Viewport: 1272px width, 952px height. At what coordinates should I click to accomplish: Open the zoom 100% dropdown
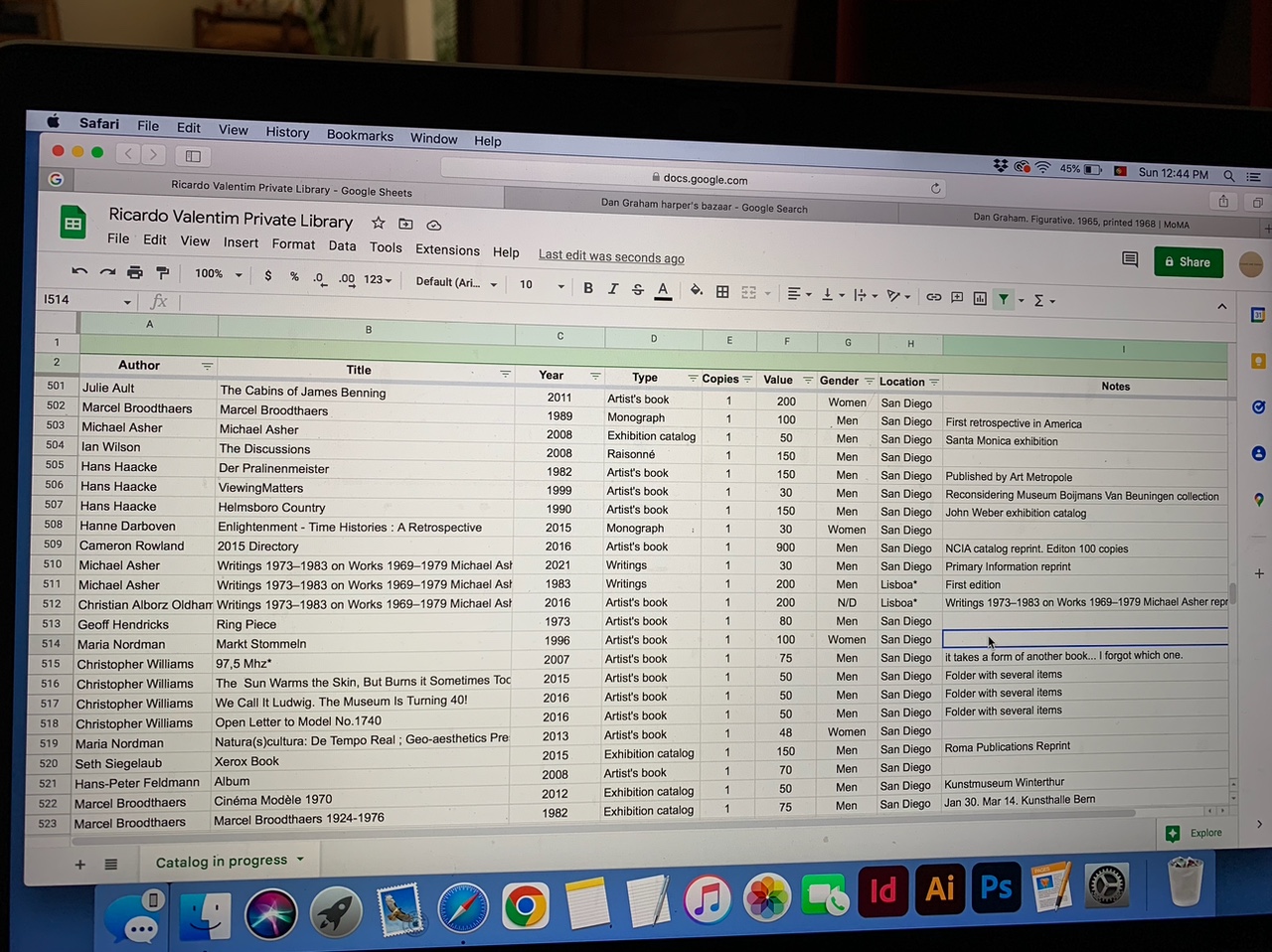coord(218,274)
